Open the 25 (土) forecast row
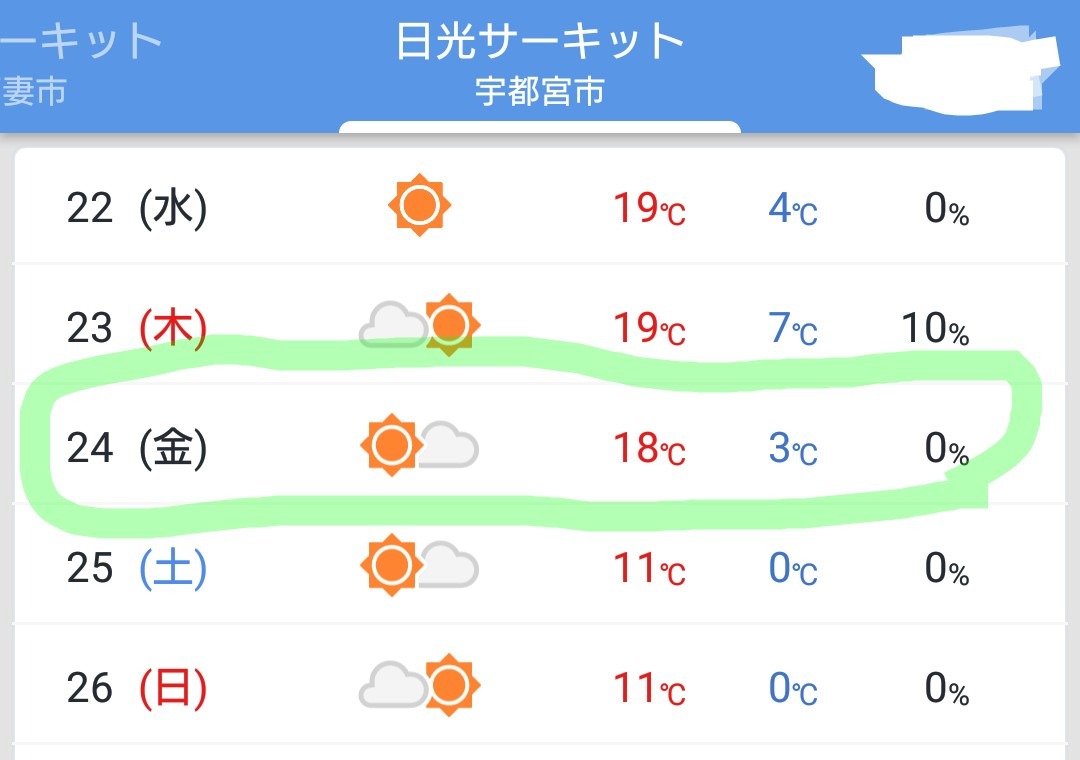Screen dimensions: 1080x760 coord(540,565)
